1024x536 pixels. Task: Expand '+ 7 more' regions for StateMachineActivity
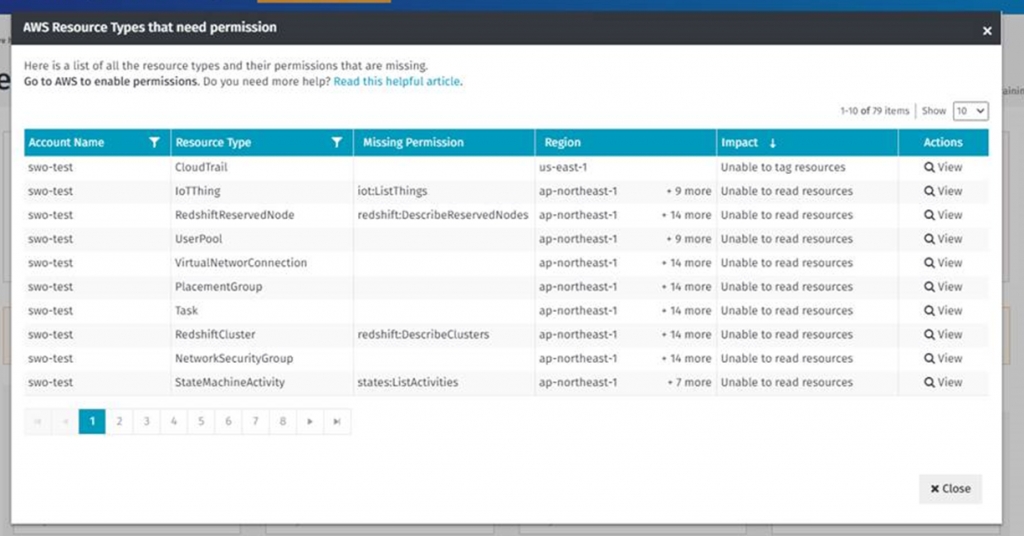(x=689, y=382)
